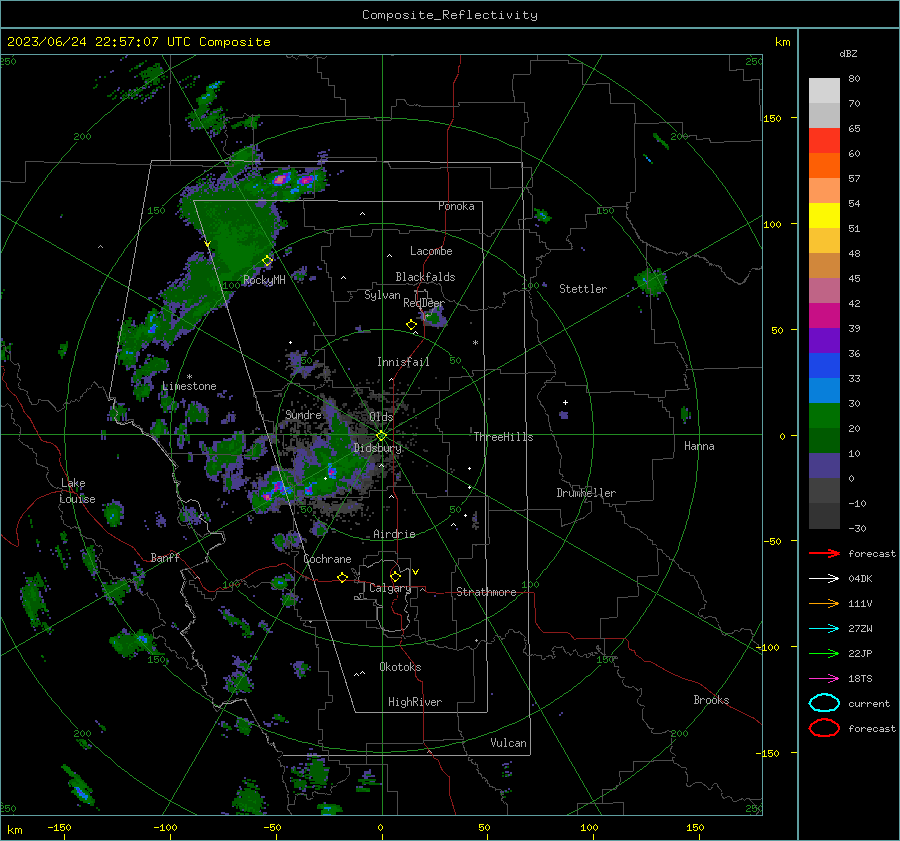Click the yellow diamond marker at Olds
The height and width of the screenshot is (841, 900).
pyautogui.click(x=381, y=436)
